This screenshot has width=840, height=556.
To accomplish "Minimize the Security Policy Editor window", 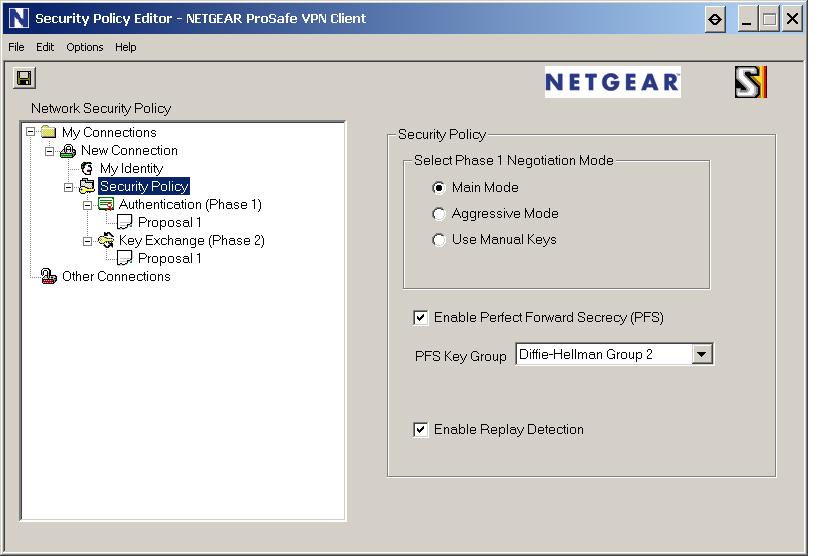I will (746, 20).
